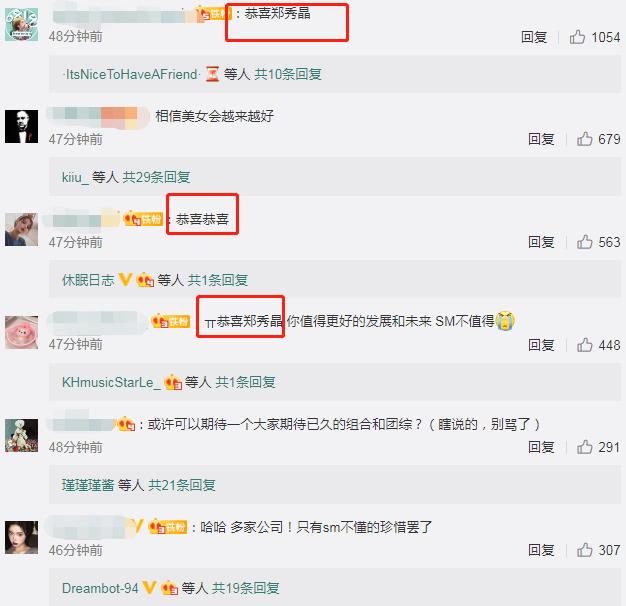Click 回复 on the 相信美女会越来越好 comment

tap(541, 139)
